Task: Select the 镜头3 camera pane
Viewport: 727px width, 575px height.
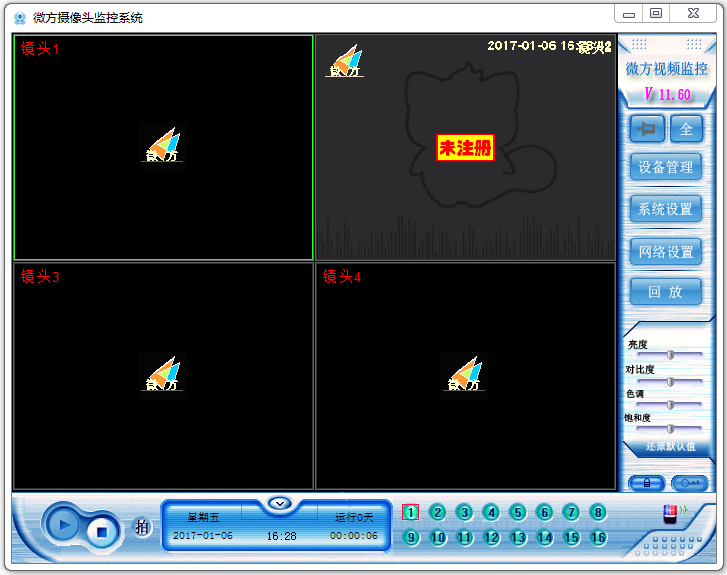Action: (163, 376)
